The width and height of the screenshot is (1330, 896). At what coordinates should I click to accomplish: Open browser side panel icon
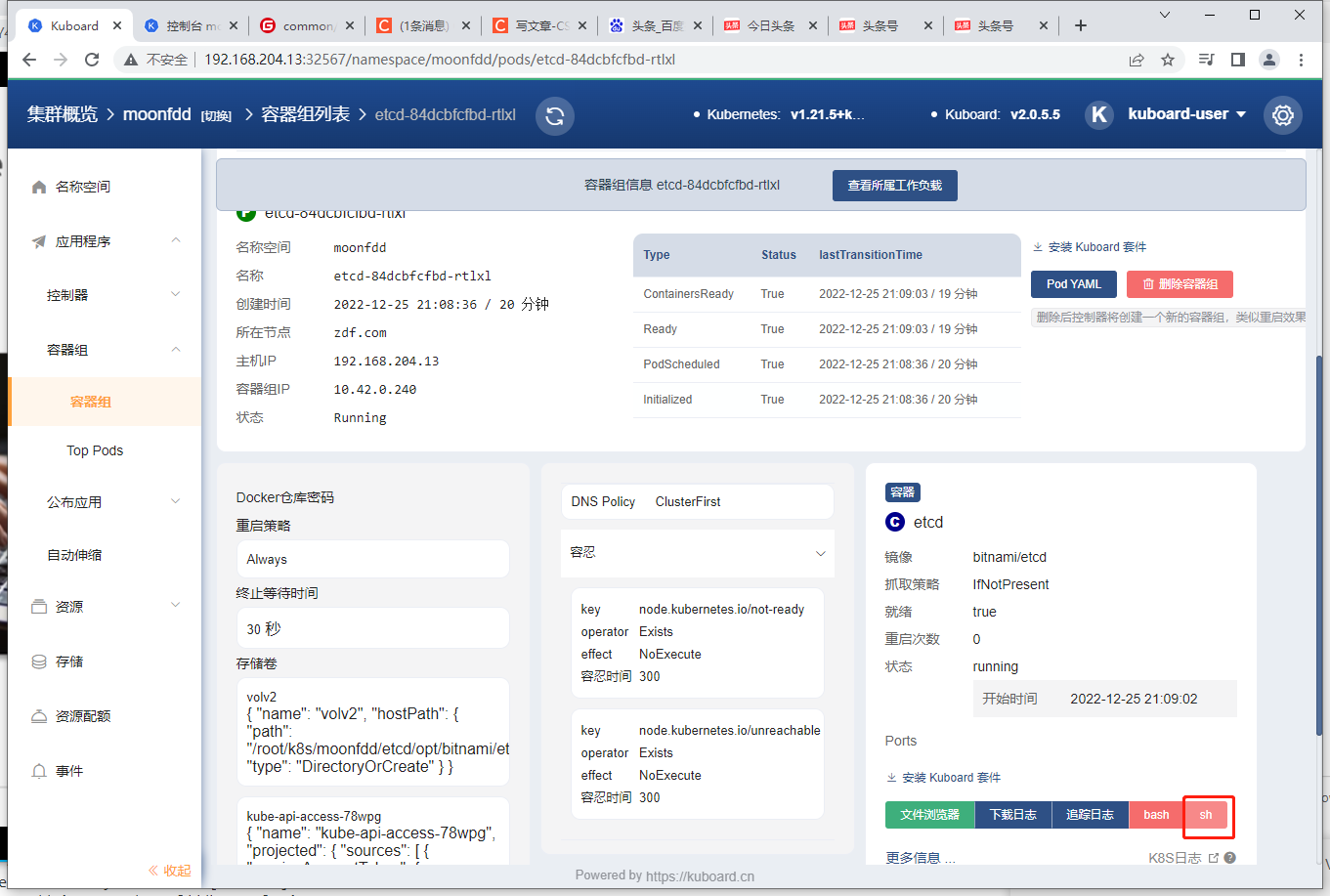tap(1238, 60)
